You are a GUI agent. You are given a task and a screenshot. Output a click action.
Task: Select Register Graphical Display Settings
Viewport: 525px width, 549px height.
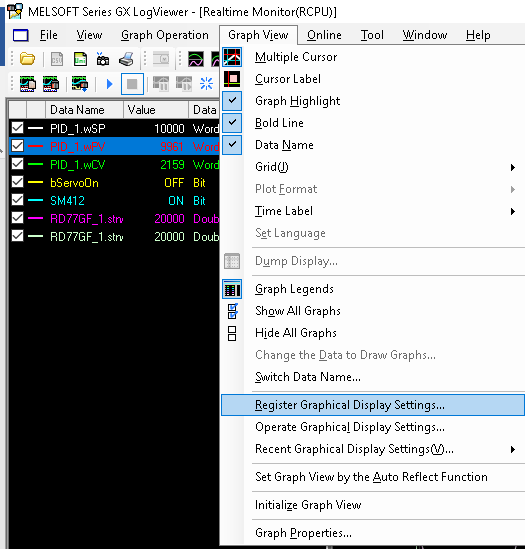373,405
